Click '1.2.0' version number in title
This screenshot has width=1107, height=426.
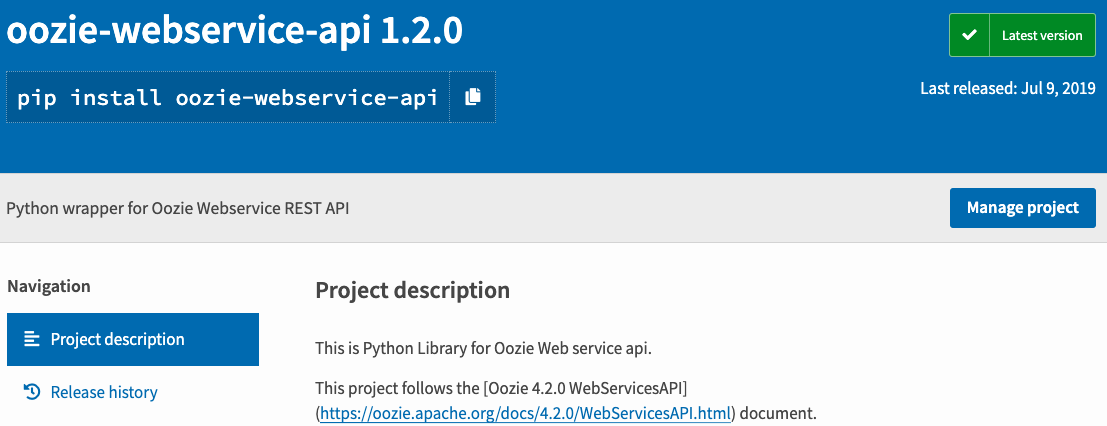click(x=421, y=31)
